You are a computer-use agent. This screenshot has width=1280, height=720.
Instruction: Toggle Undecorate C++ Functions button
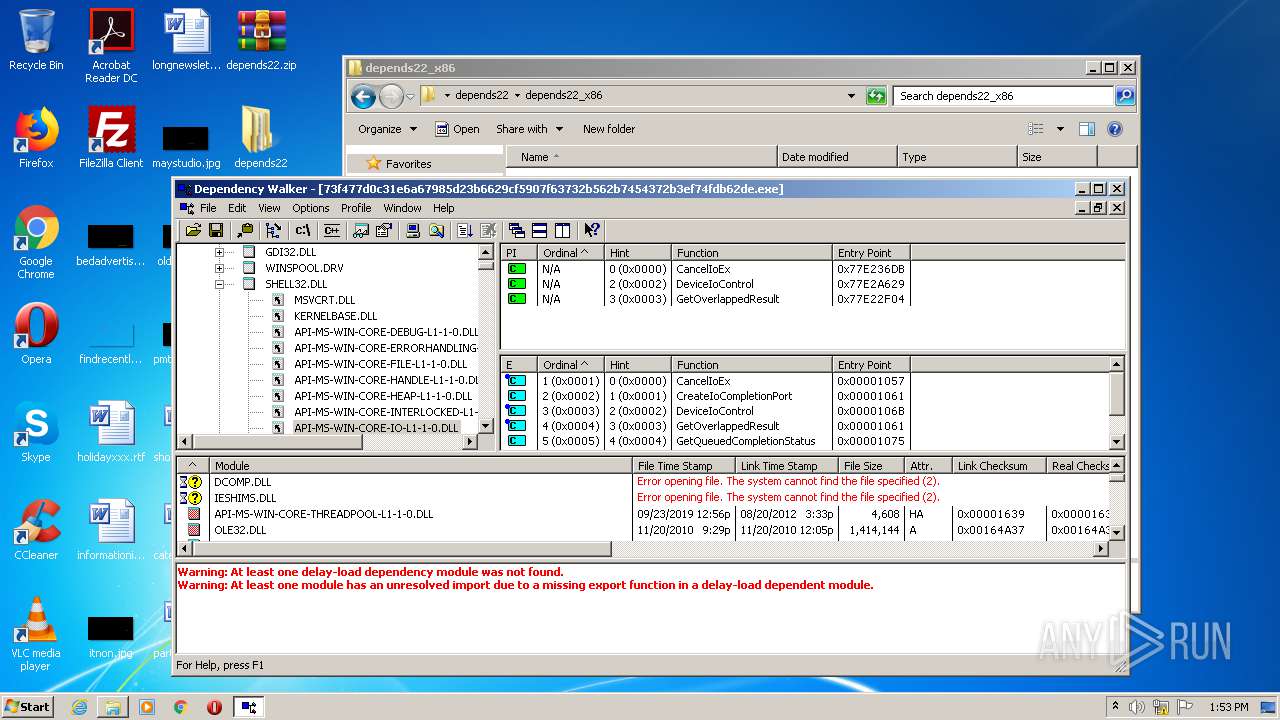point(332,230)
